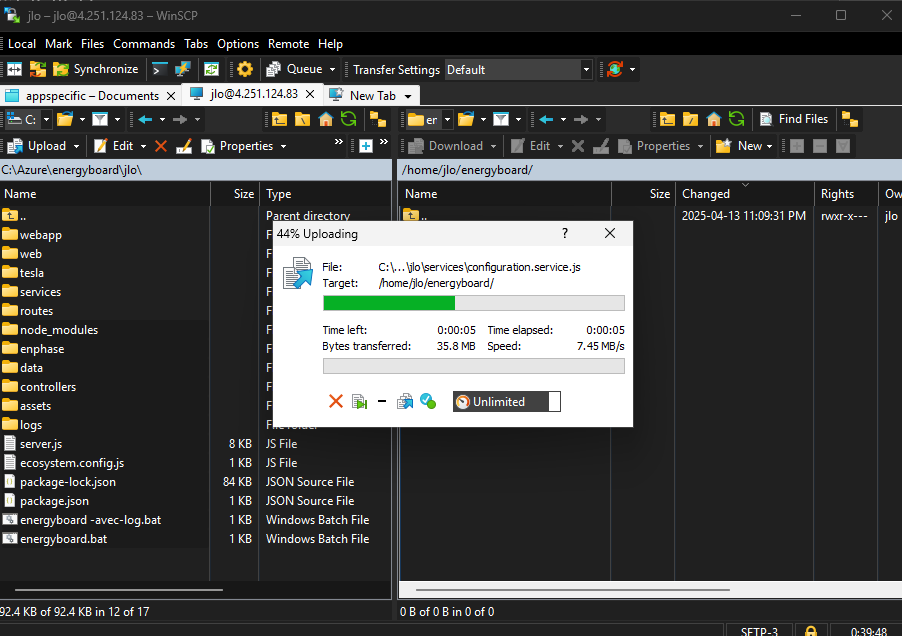Toggle Synchronize Browsing green arrows icon

point(211,70)
